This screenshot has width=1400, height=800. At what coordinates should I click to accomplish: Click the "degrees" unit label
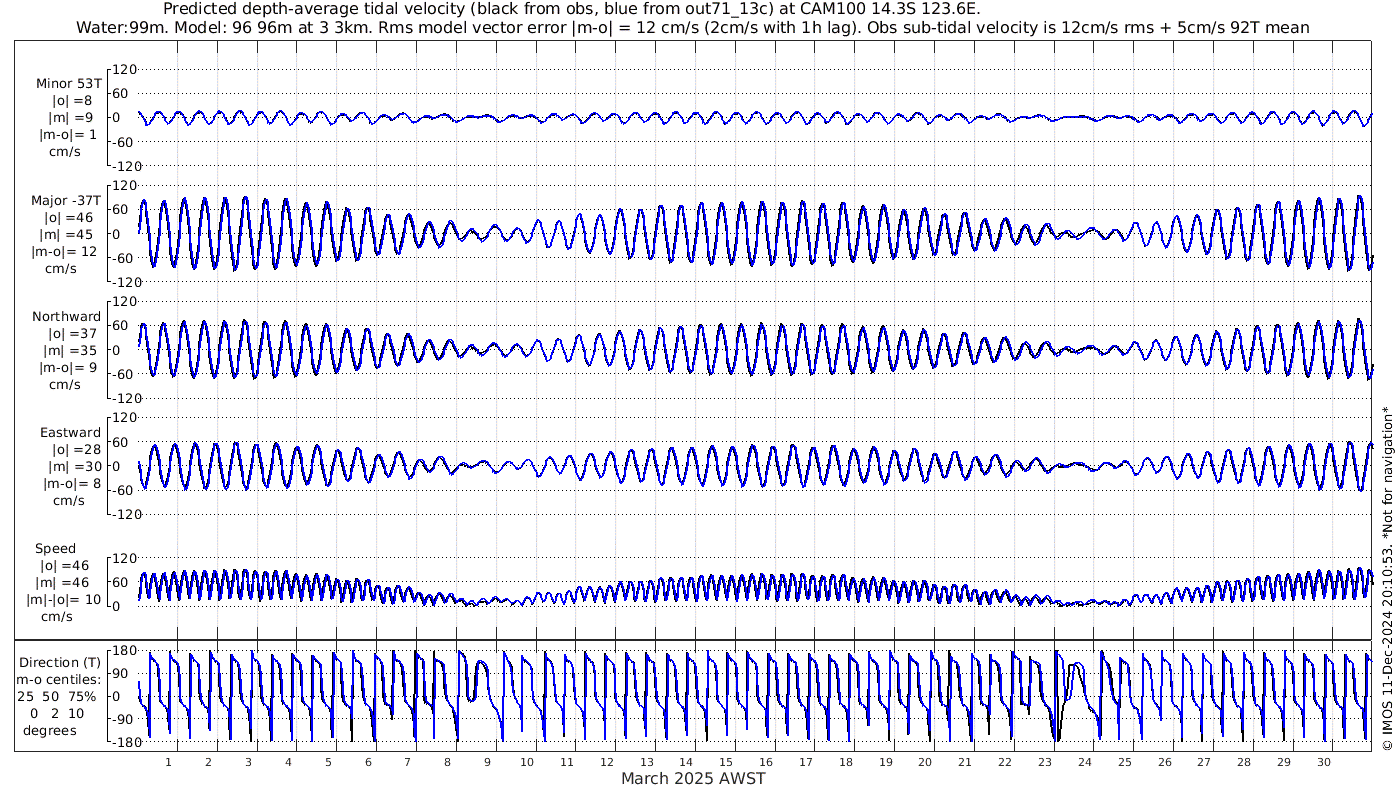coord(50,730)
